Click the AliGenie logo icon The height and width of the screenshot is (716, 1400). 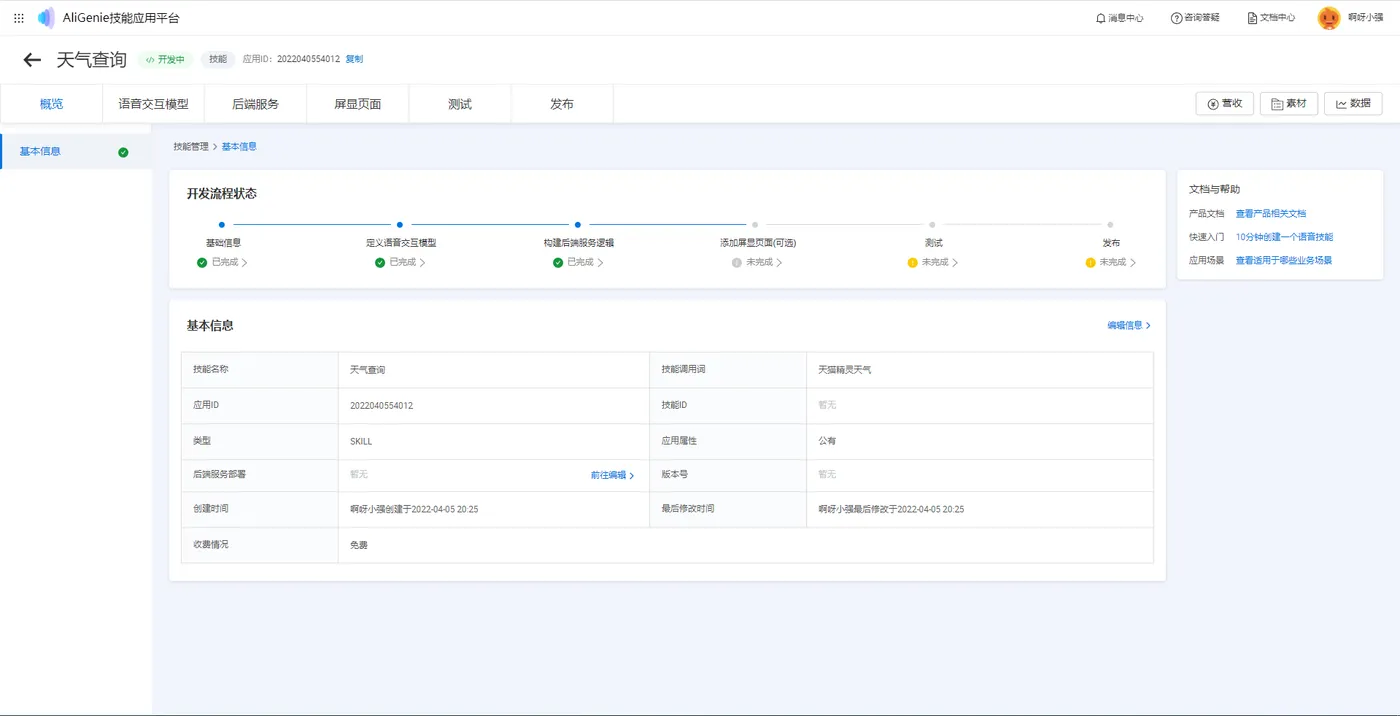click(x=46, y=18)
